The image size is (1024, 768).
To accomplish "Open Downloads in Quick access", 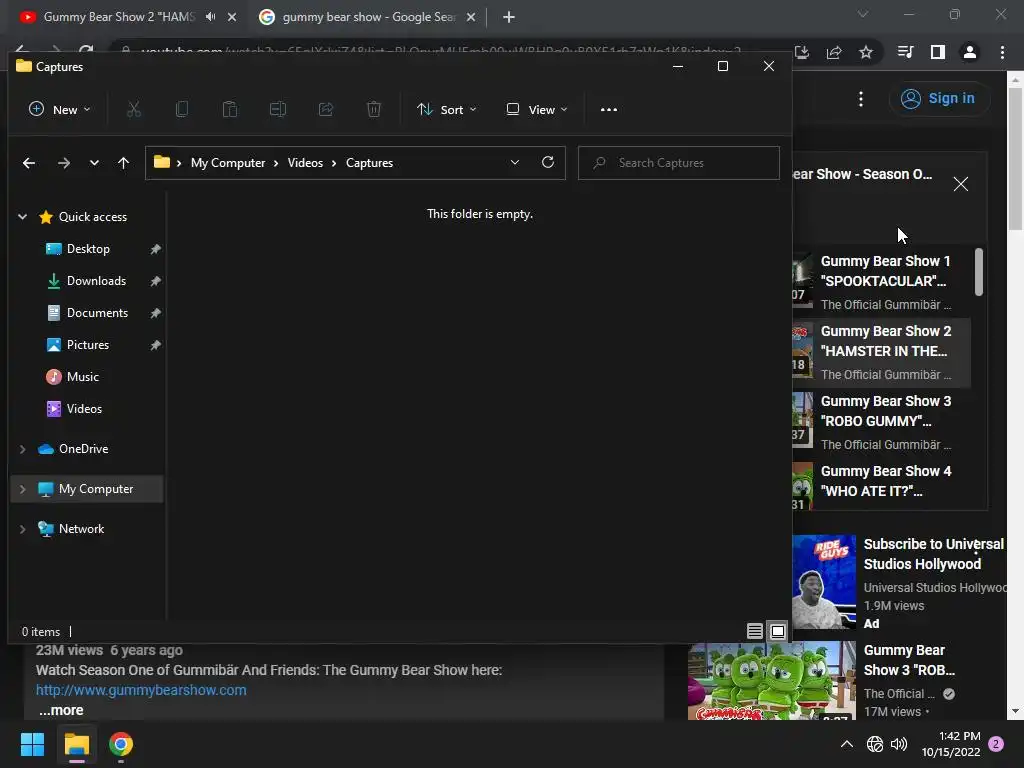I will pos(96,281).
